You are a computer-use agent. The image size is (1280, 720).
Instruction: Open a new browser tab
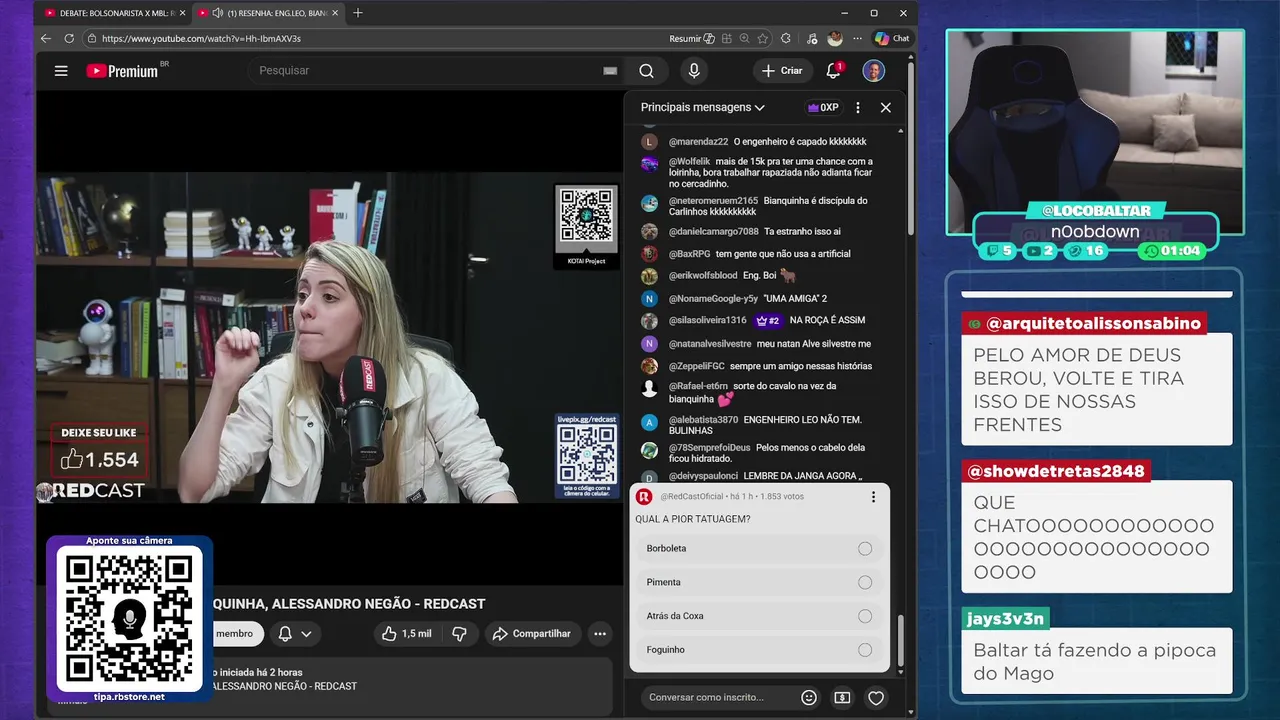click(358, 13)
